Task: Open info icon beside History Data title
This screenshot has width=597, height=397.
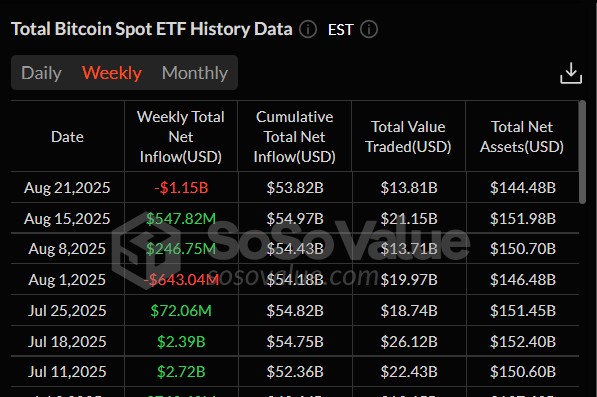Action: pyautogui.click(x=308, y=29)
